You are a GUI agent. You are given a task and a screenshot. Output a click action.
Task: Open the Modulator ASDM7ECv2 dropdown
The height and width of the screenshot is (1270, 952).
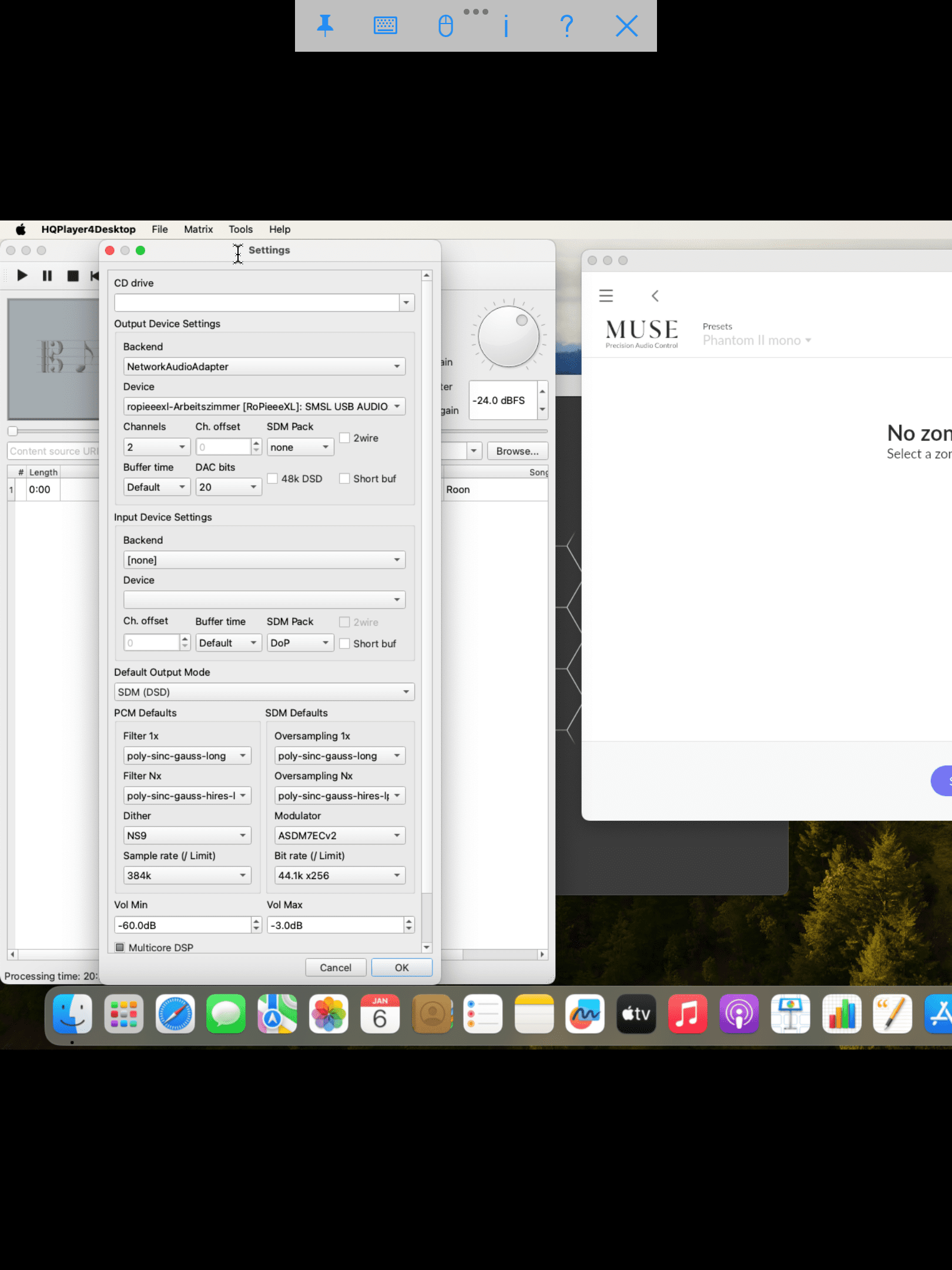pos(340,835)
